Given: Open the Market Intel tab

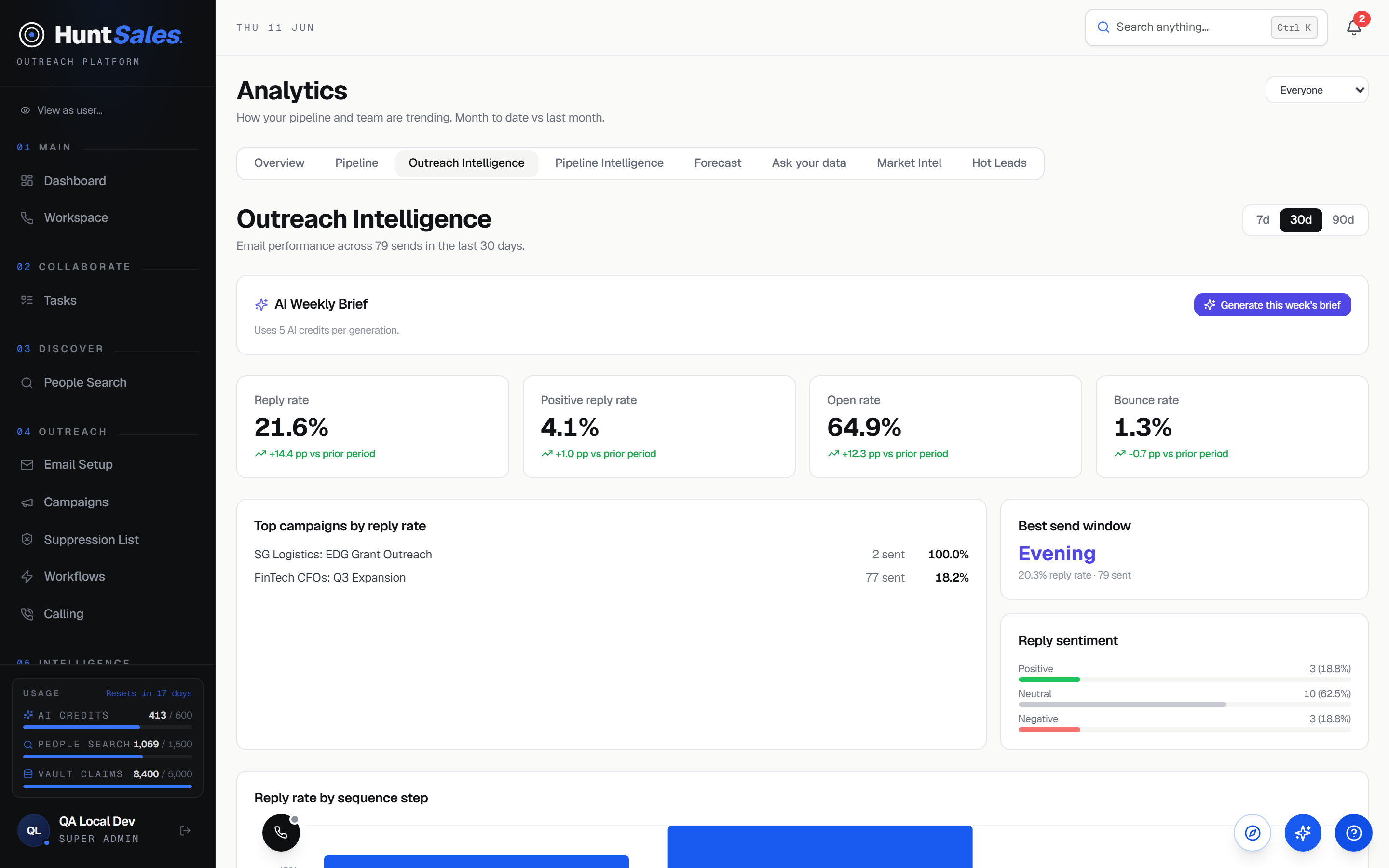Looking at the screenshot, I should (x=909, y=163).
